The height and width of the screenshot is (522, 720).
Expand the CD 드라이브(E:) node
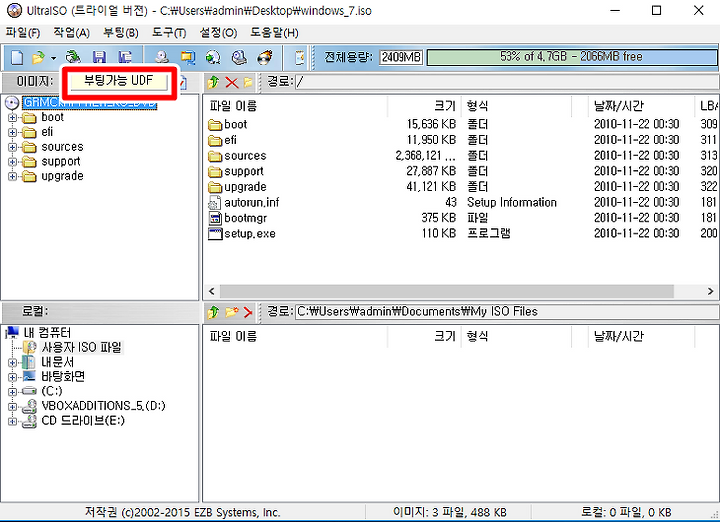coord(12,421)
